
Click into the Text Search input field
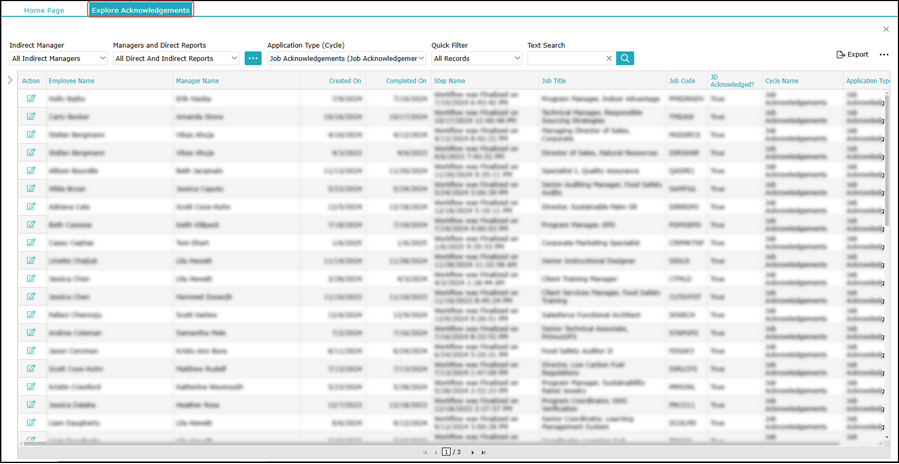click(x=565, y=59)
